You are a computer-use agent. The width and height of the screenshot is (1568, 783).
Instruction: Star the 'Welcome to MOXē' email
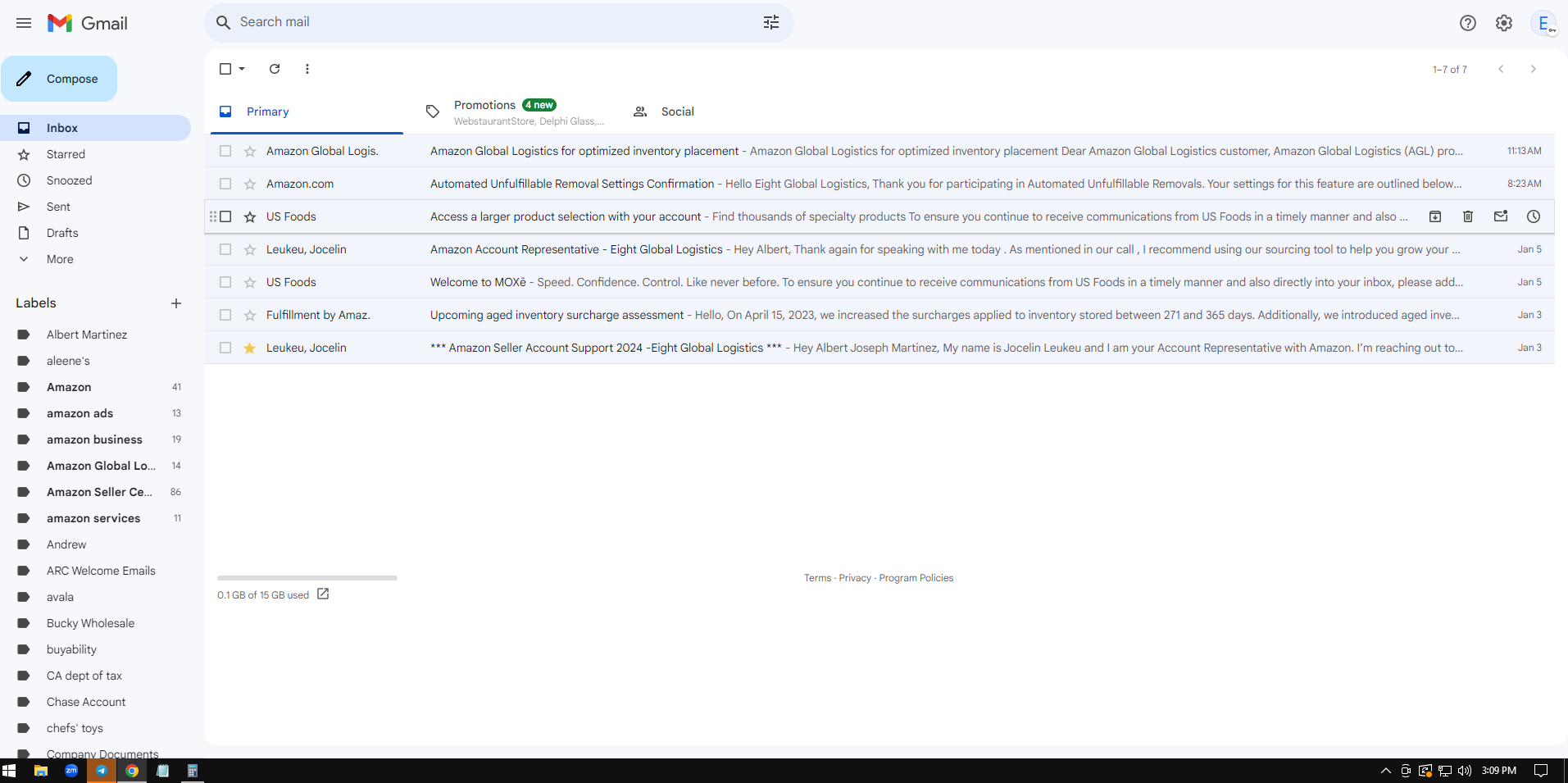click(x=250, y=282)
